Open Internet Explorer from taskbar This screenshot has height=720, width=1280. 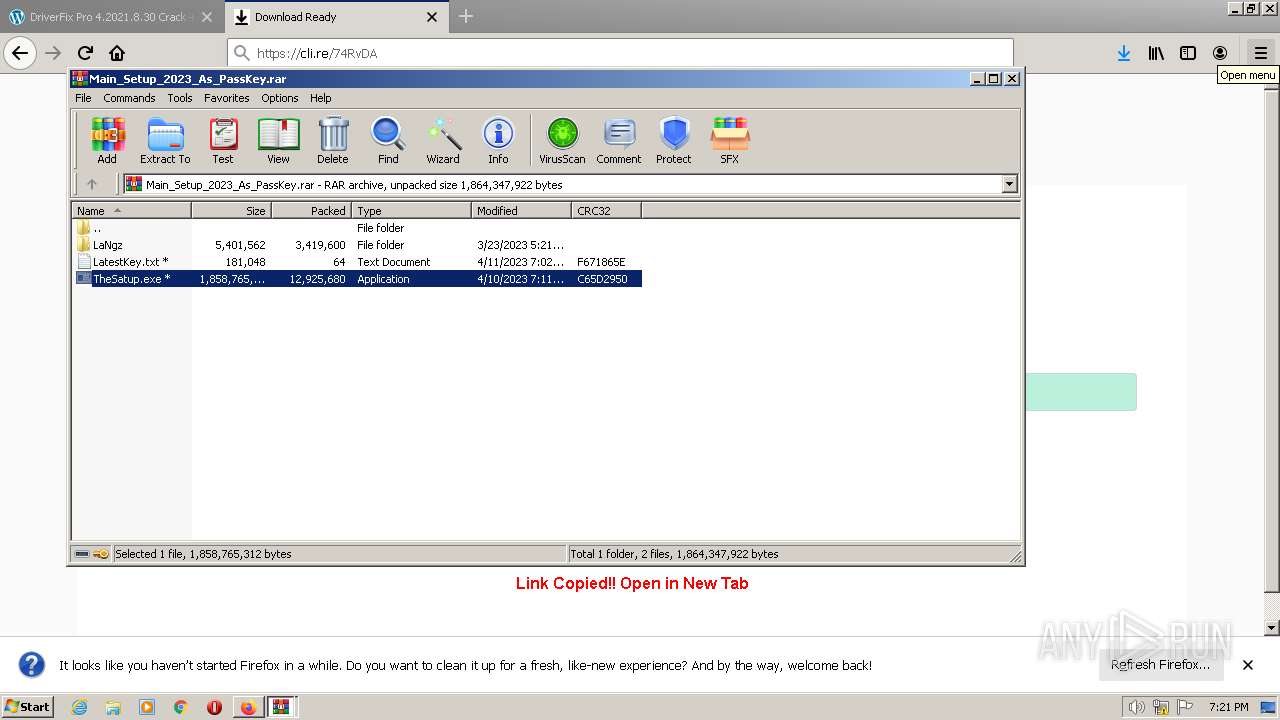pos(79,707)
